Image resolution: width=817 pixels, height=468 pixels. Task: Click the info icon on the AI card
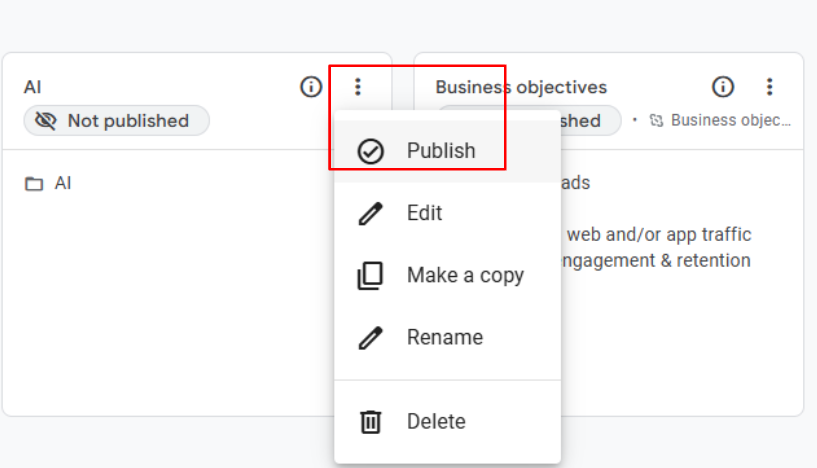tap(311, 87)
